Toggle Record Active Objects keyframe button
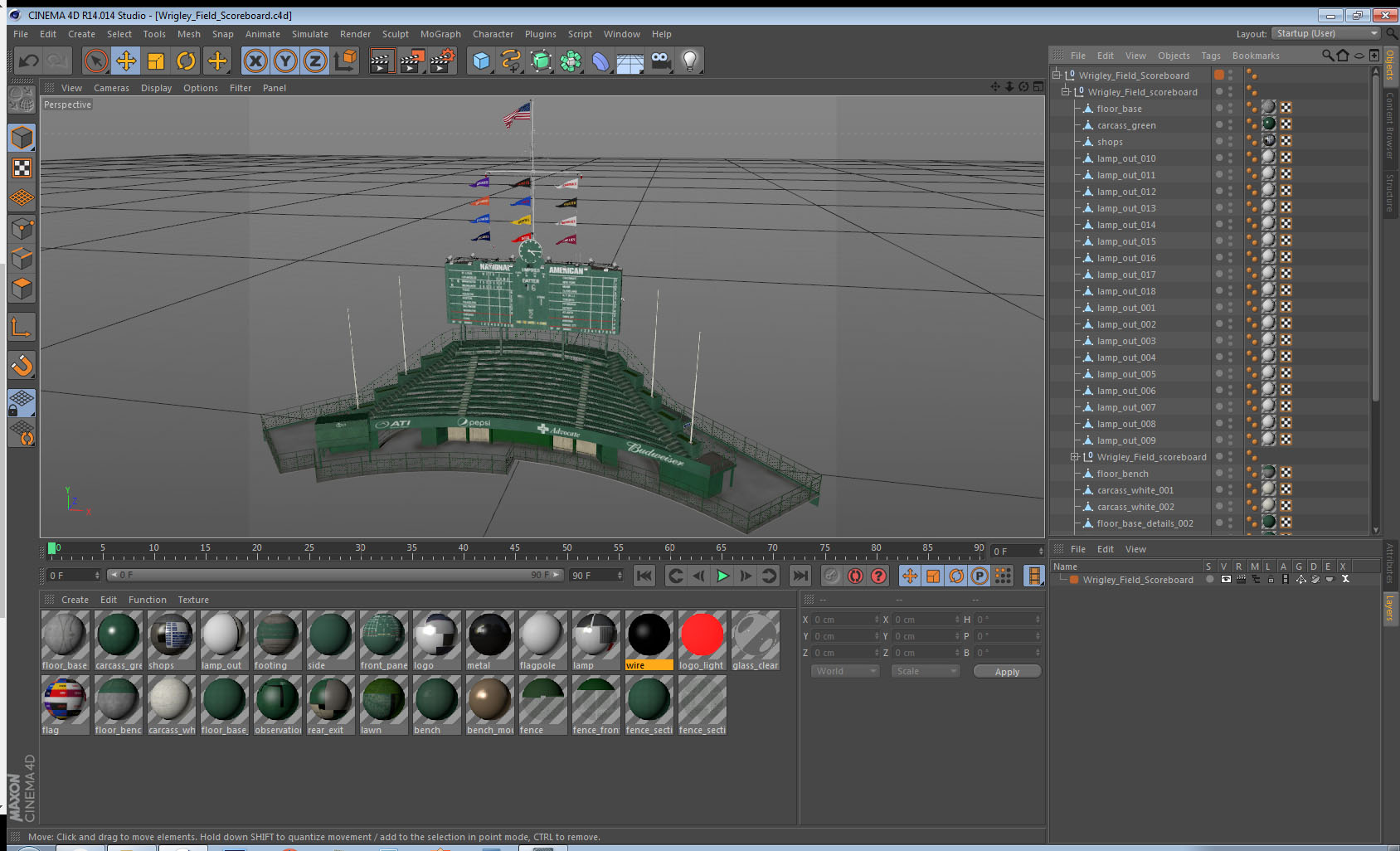 [x=832, y=576]
